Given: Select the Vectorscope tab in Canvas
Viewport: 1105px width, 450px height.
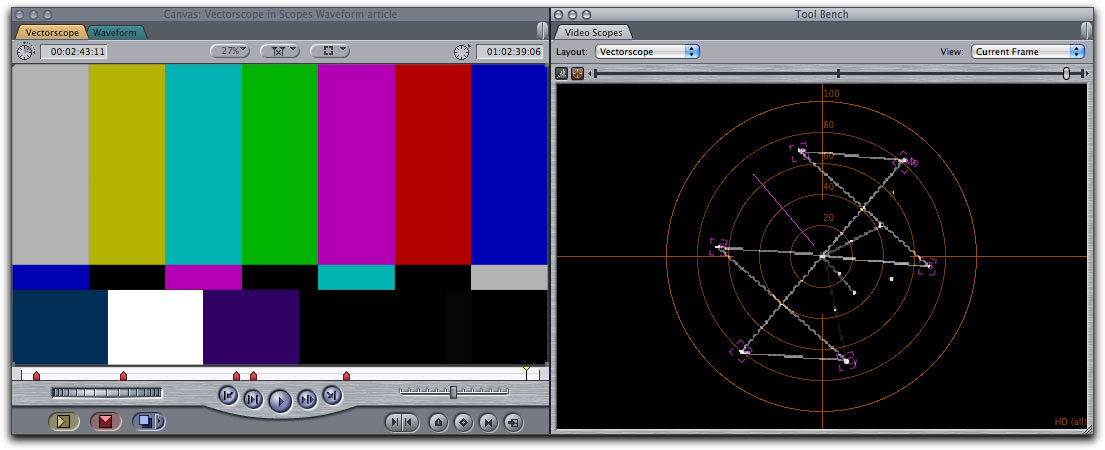Looking at the screenshot, I should 52,32.
